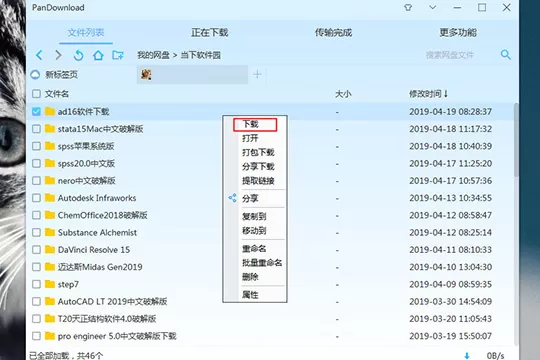
Task: Choose 复制到 menu entry
Action: click(x=254, y=216)
